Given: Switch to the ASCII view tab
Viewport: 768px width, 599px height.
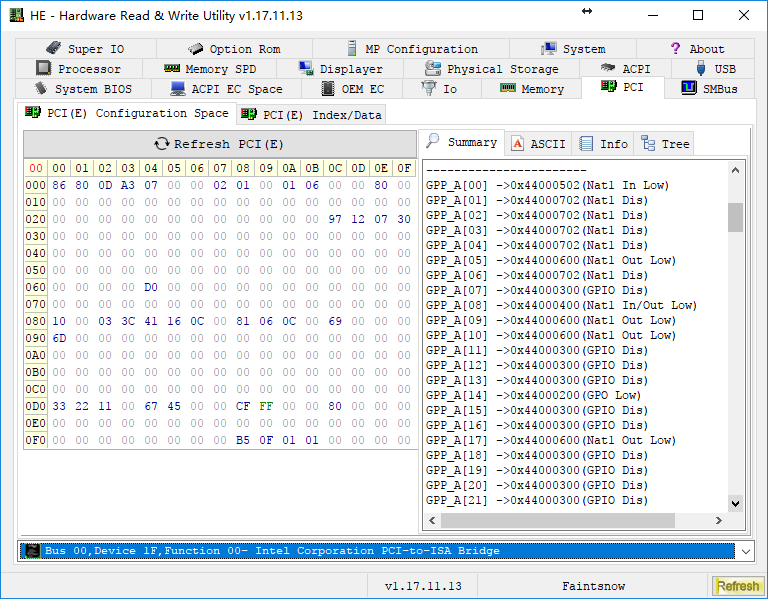Looking at the screenshot, I should (x=538, y=144).
